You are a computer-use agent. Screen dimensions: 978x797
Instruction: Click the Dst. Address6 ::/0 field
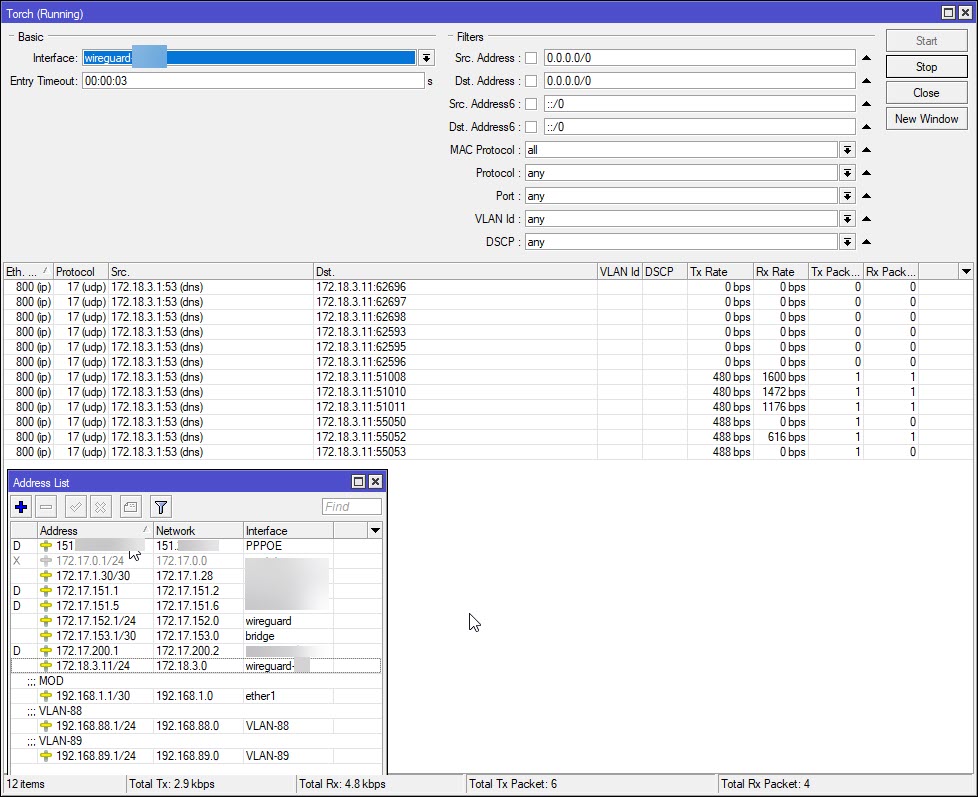pos(699,127)
